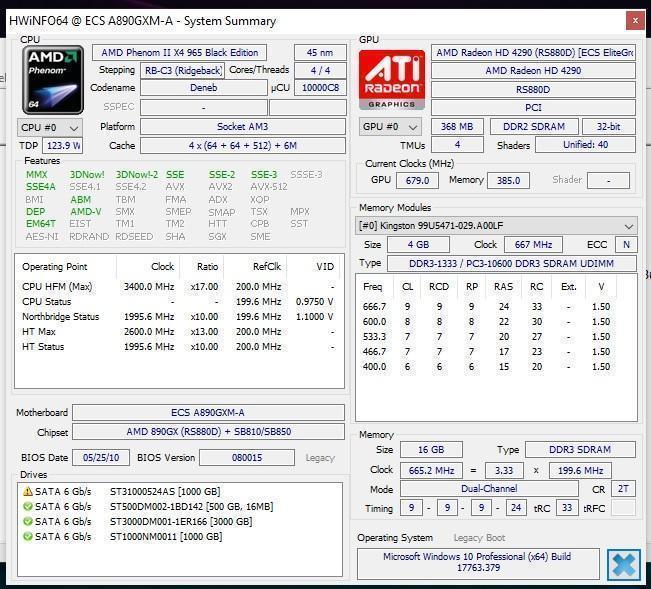Image resolution: width=651 pixels, height=589 pixels.
Task: Click the cache 4 x (64 + 64 + 512) + 6M field
Action: click(243, 146)
